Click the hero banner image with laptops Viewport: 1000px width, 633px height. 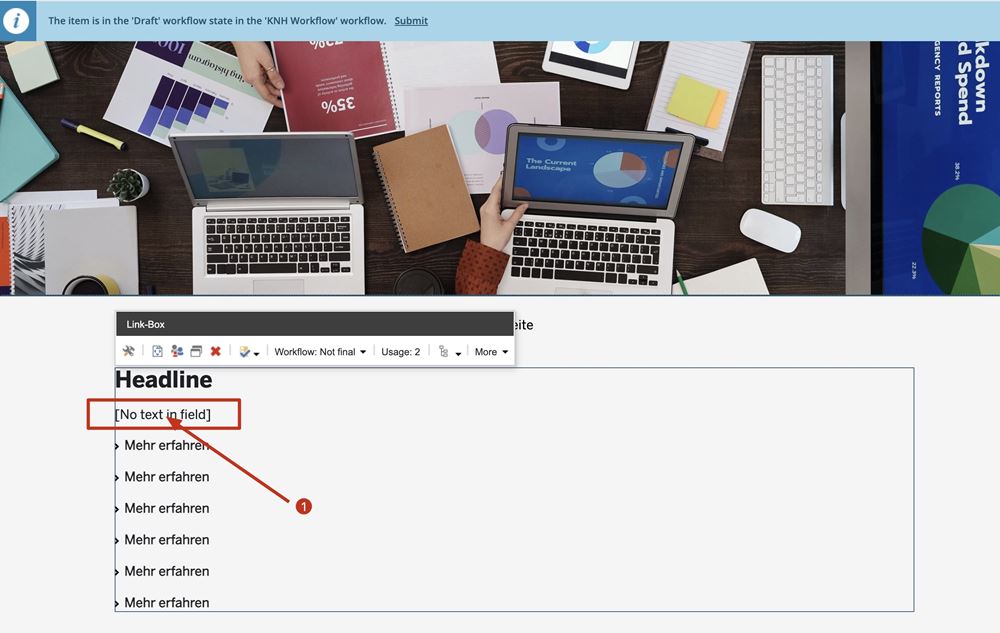(500, 168)
